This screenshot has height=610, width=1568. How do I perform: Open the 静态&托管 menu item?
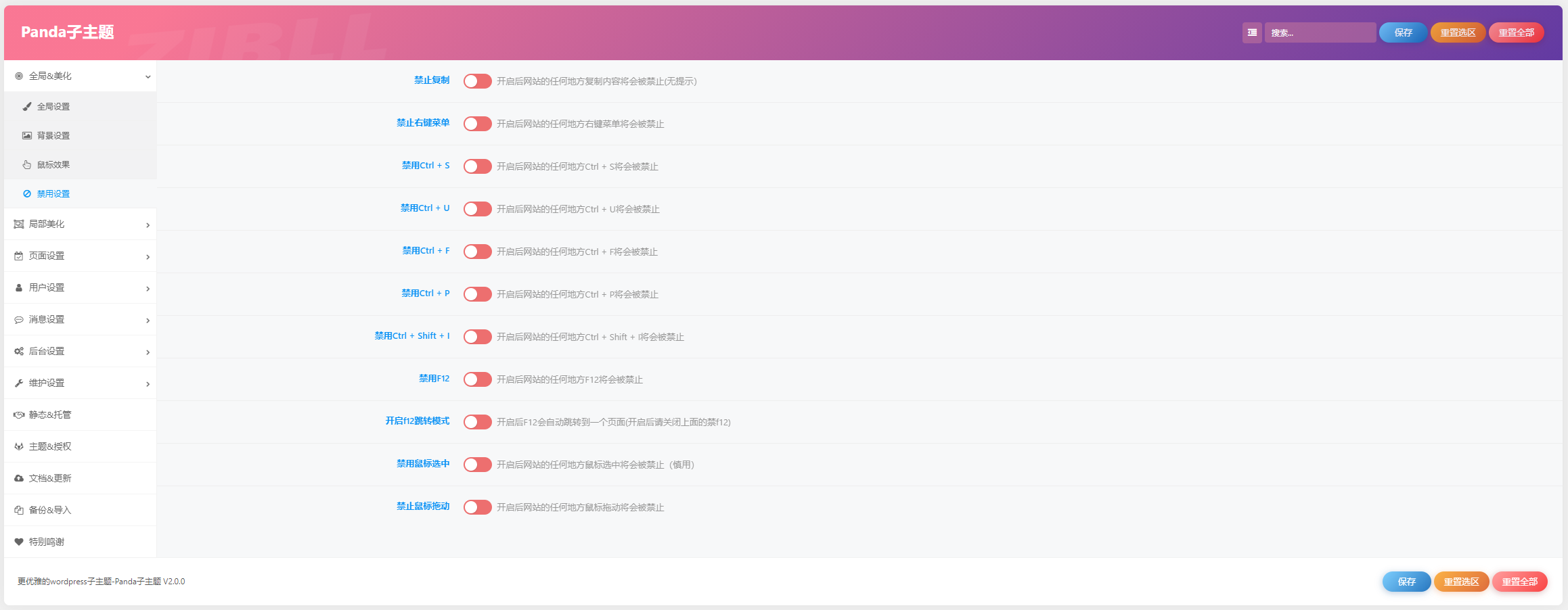[81, 415]
